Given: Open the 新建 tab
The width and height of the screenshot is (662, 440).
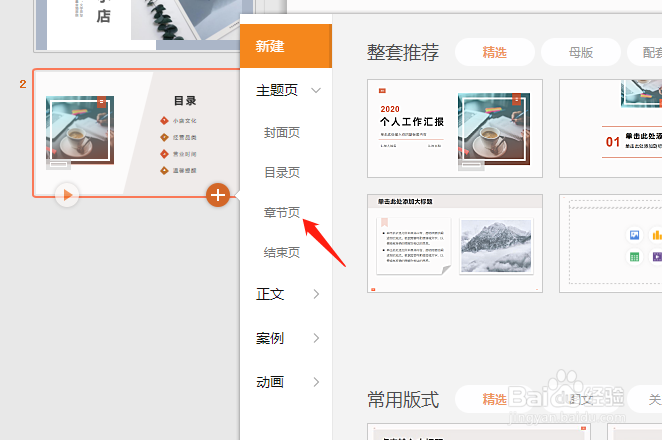Looking at the screenshot, I should [286, 46].
